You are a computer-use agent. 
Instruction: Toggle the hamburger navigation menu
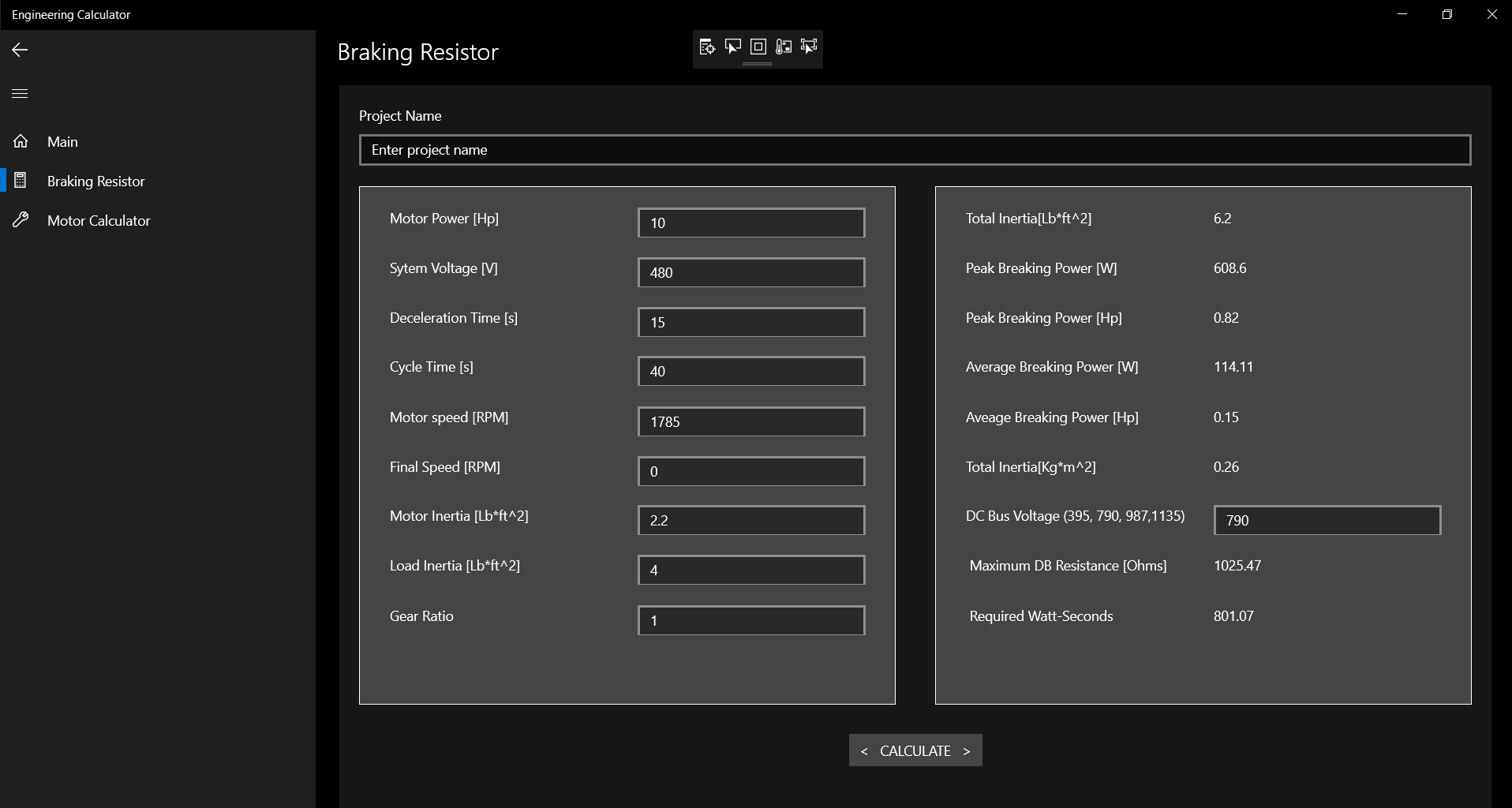[x=20, y=93]
